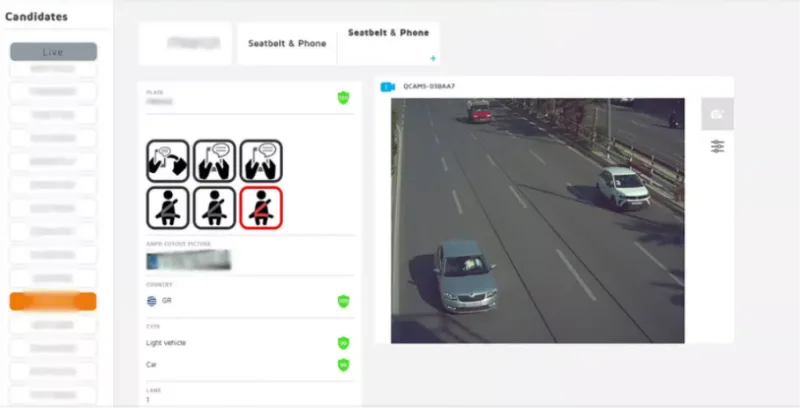800x408 pixels.
Task: Click the camera snapshot button beside image
Action: tap(717, 114)
